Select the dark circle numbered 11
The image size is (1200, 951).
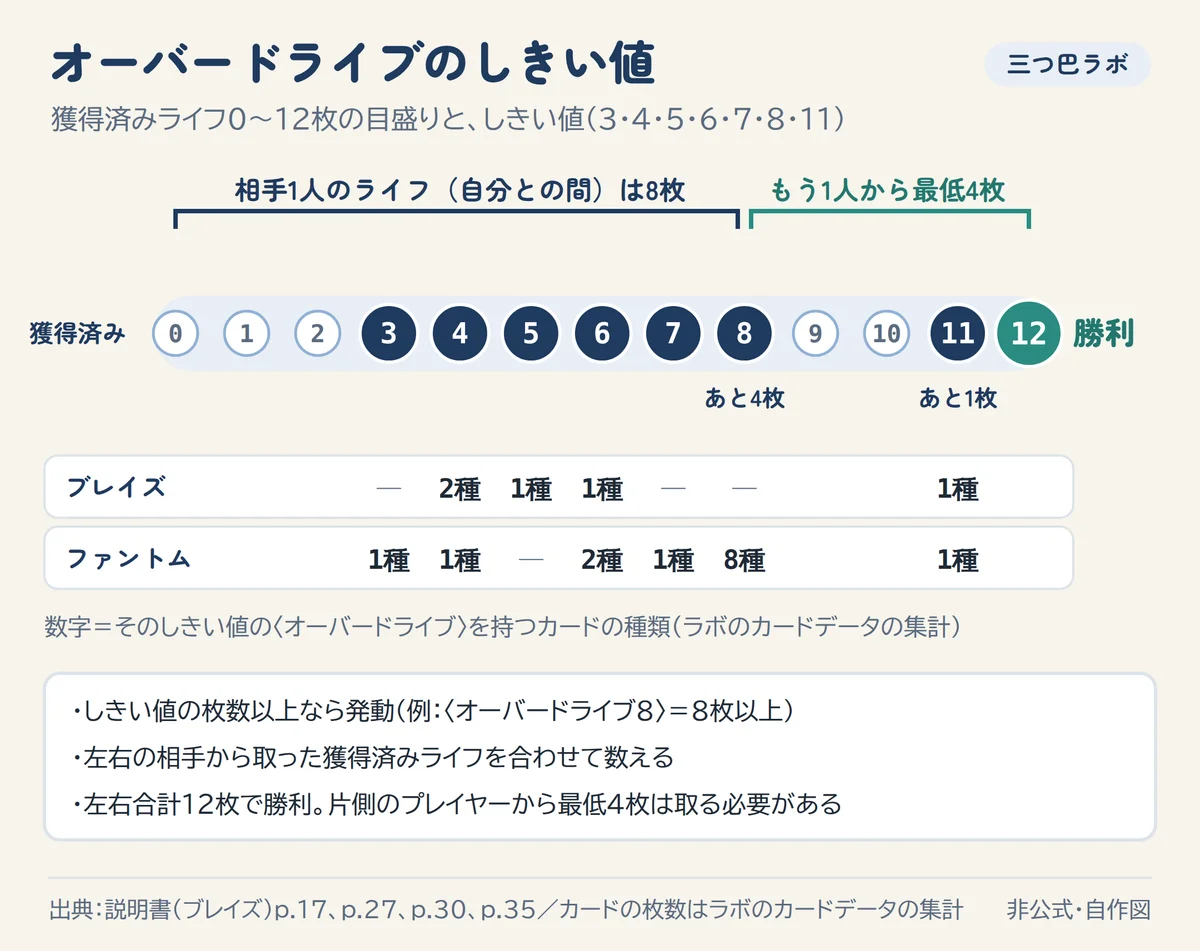point(958,334)
